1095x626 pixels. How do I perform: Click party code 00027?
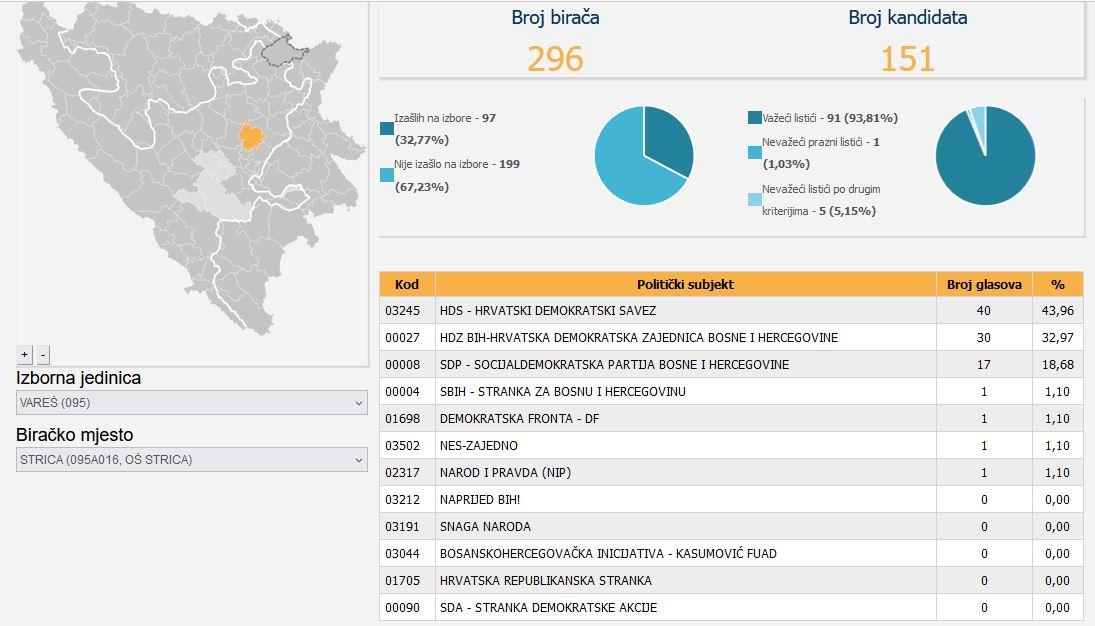click(402, 337)
